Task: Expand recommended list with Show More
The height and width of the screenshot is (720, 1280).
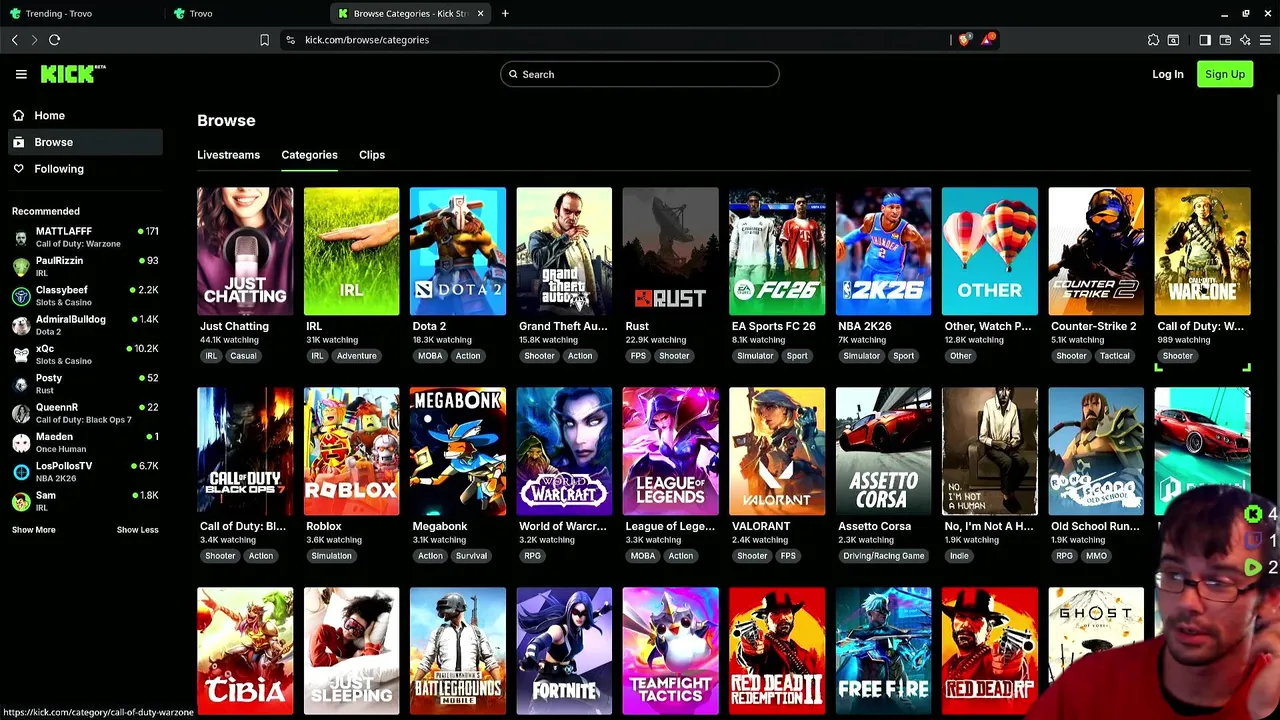Action: point(34,530)
